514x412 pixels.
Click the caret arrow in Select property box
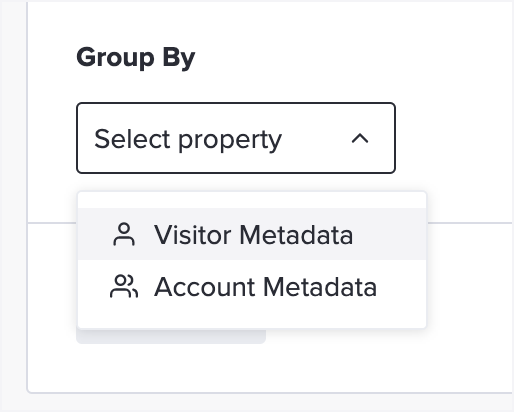point(360,138)
